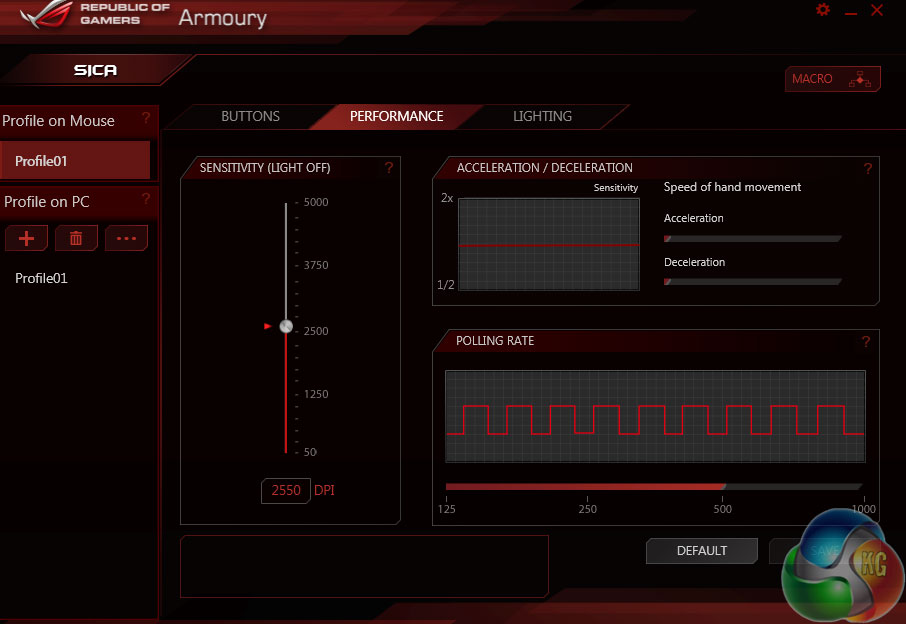Click the 1000 polling rate label
Viewport: 906px width, 624px height.
(x=864, y=508)
